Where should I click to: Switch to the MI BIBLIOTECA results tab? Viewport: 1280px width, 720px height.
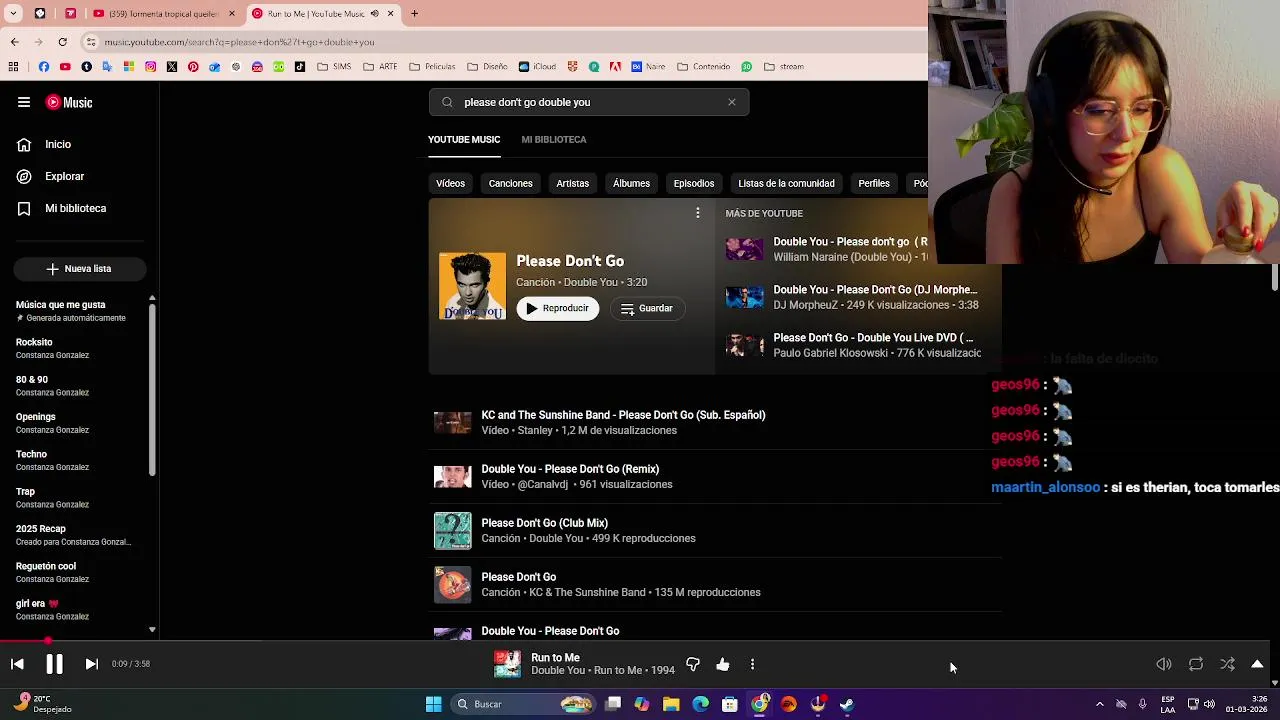[x=553, y=139]
